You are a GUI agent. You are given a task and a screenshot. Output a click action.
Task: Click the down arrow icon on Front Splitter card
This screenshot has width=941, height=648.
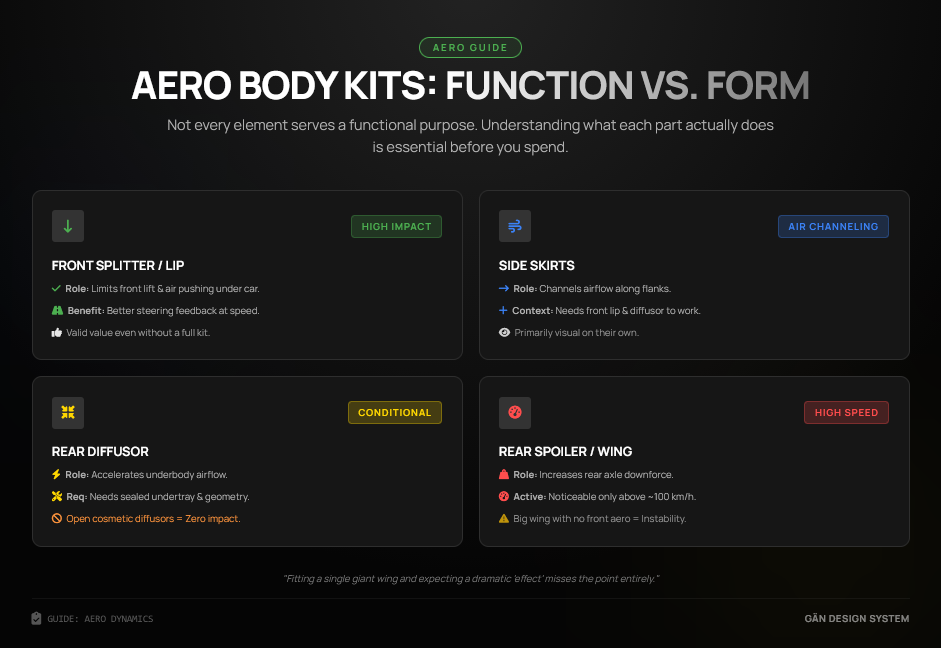pyautogui.click(x=68, y=226)
